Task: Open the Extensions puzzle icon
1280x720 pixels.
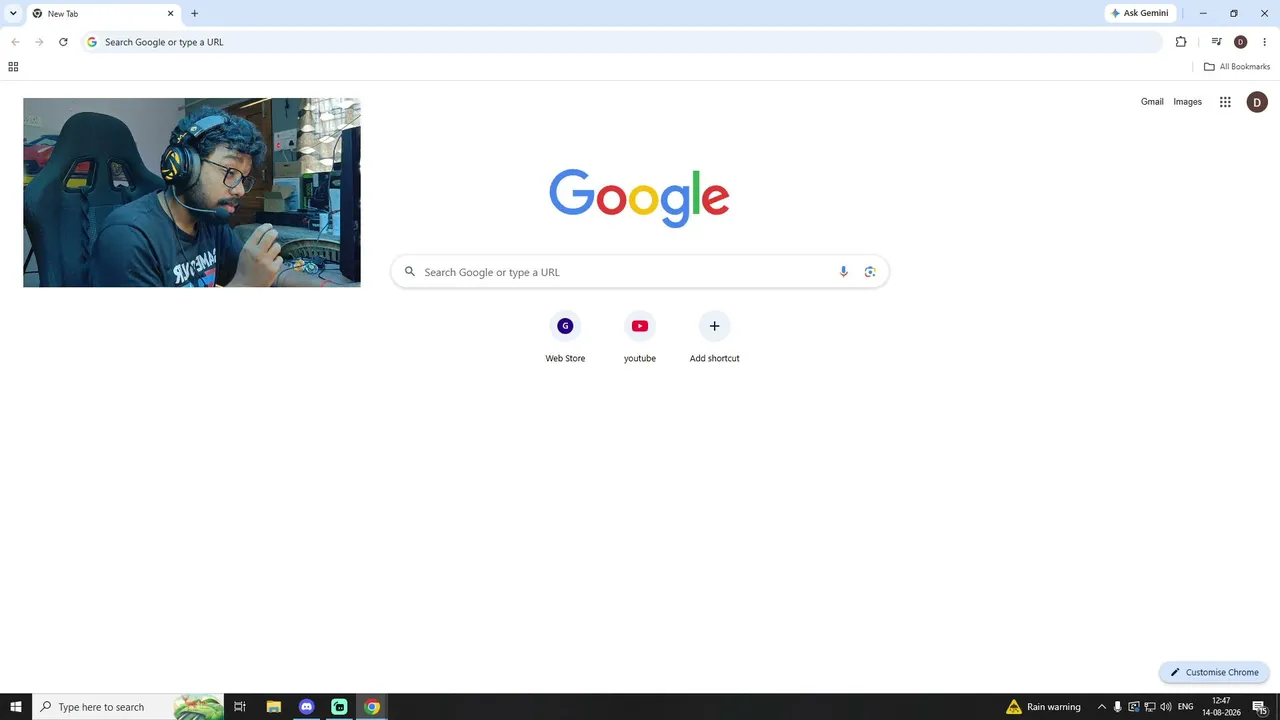Action: (x=1181, y=42)
